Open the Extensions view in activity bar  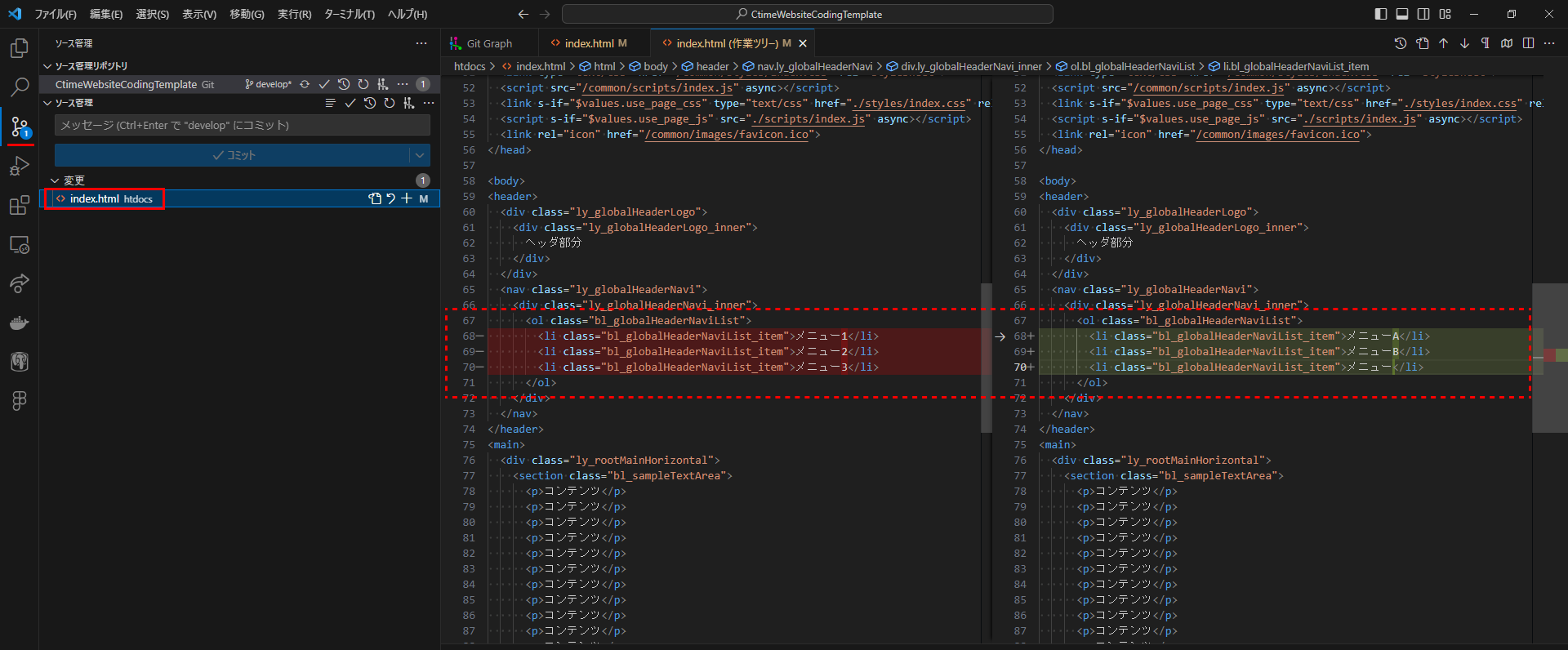20,206
